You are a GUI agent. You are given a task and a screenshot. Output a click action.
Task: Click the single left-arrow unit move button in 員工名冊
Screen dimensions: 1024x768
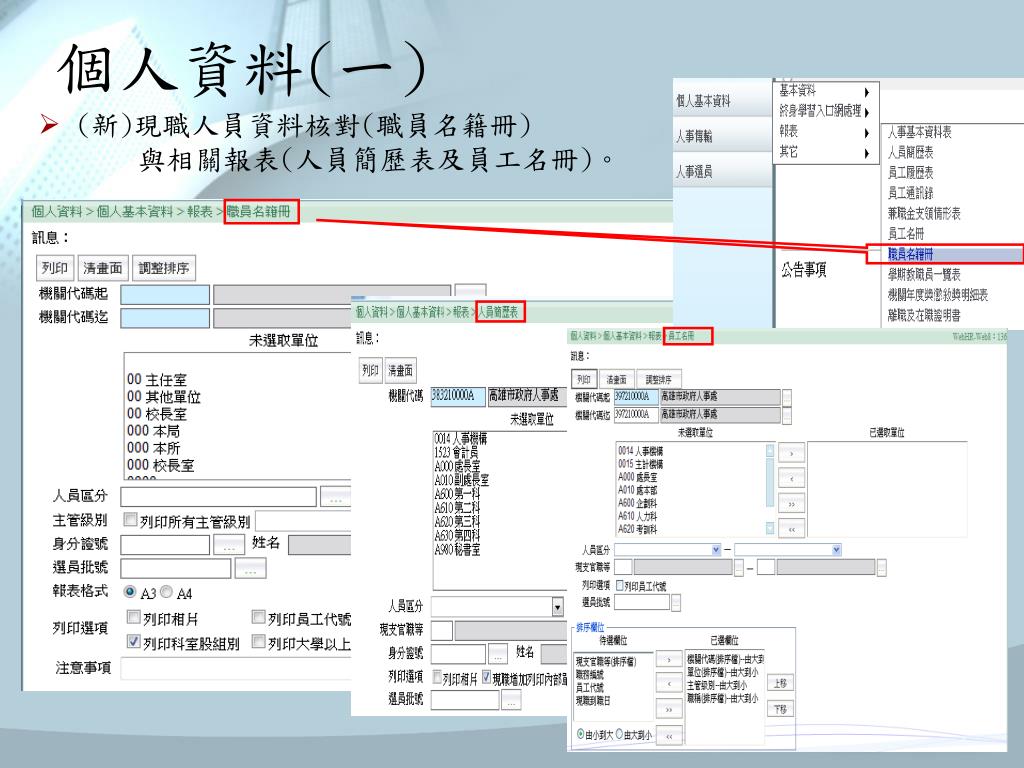click(792, 478)
